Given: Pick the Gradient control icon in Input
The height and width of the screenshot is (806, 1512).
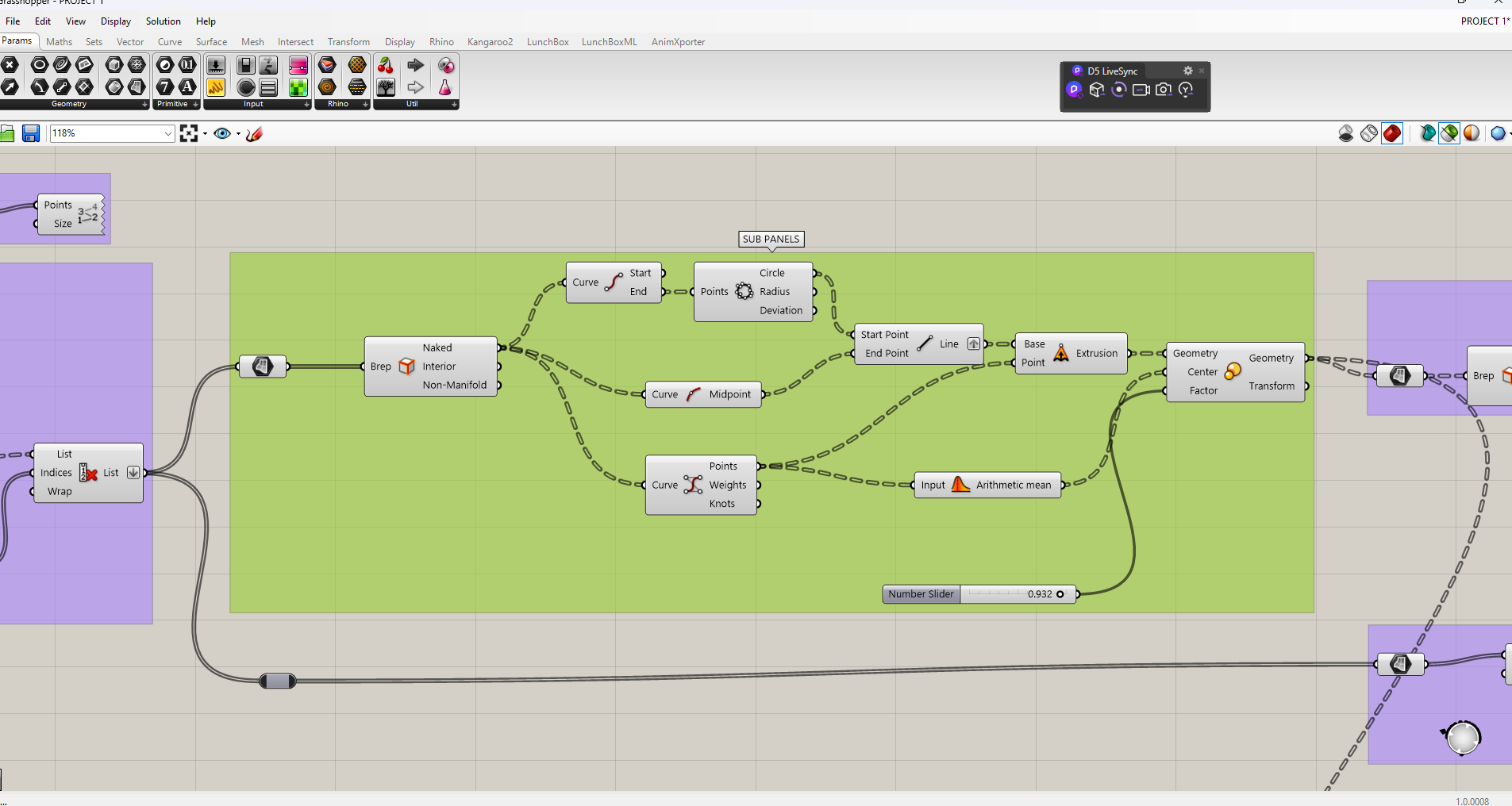Looking at the screenshot, I should pos(298,65).
